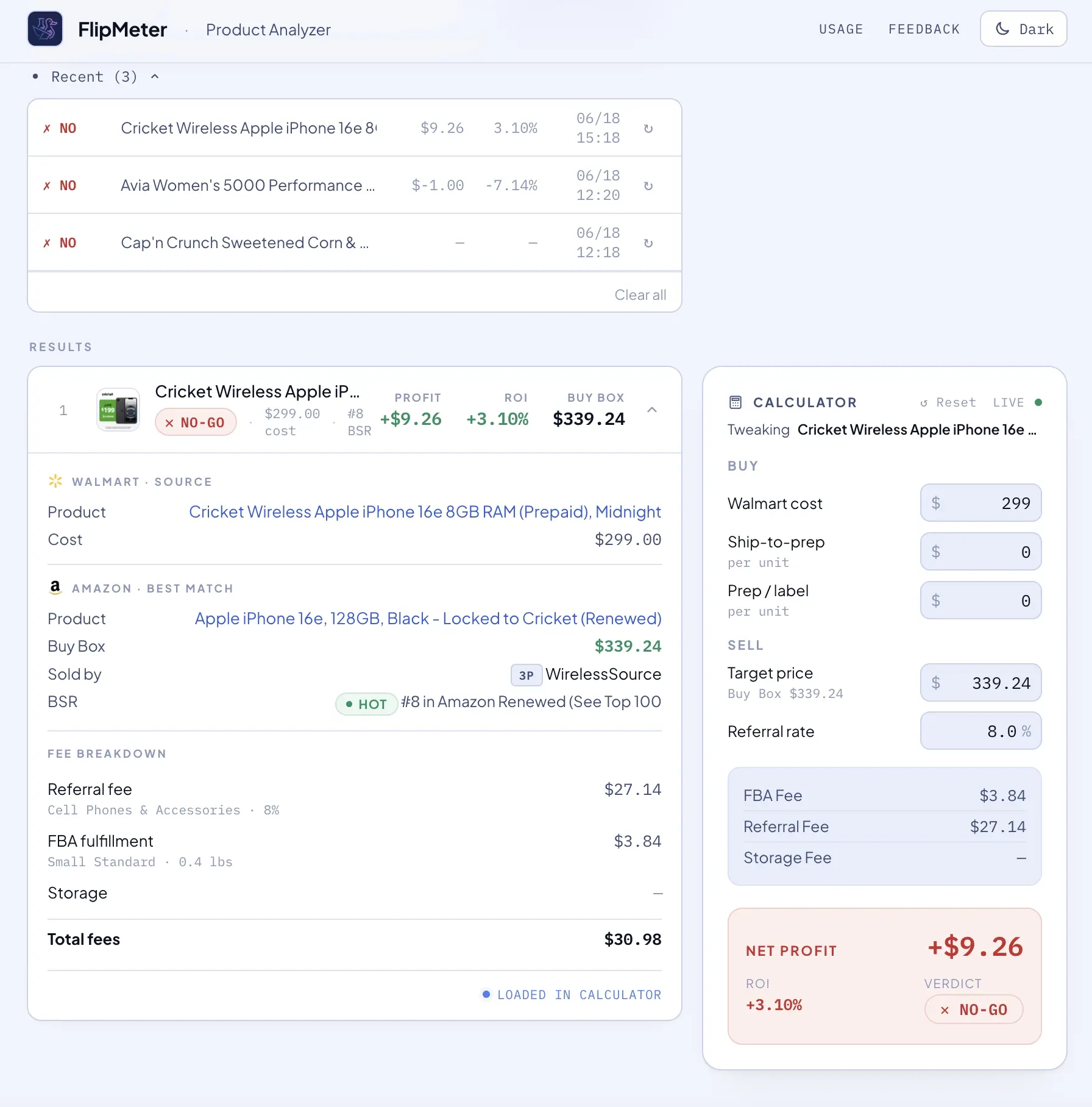Open Walmart Cricket Wireless iPhone 16e product link
This screenshot has width=1092, height=1107.
click(x=425, y=512)
